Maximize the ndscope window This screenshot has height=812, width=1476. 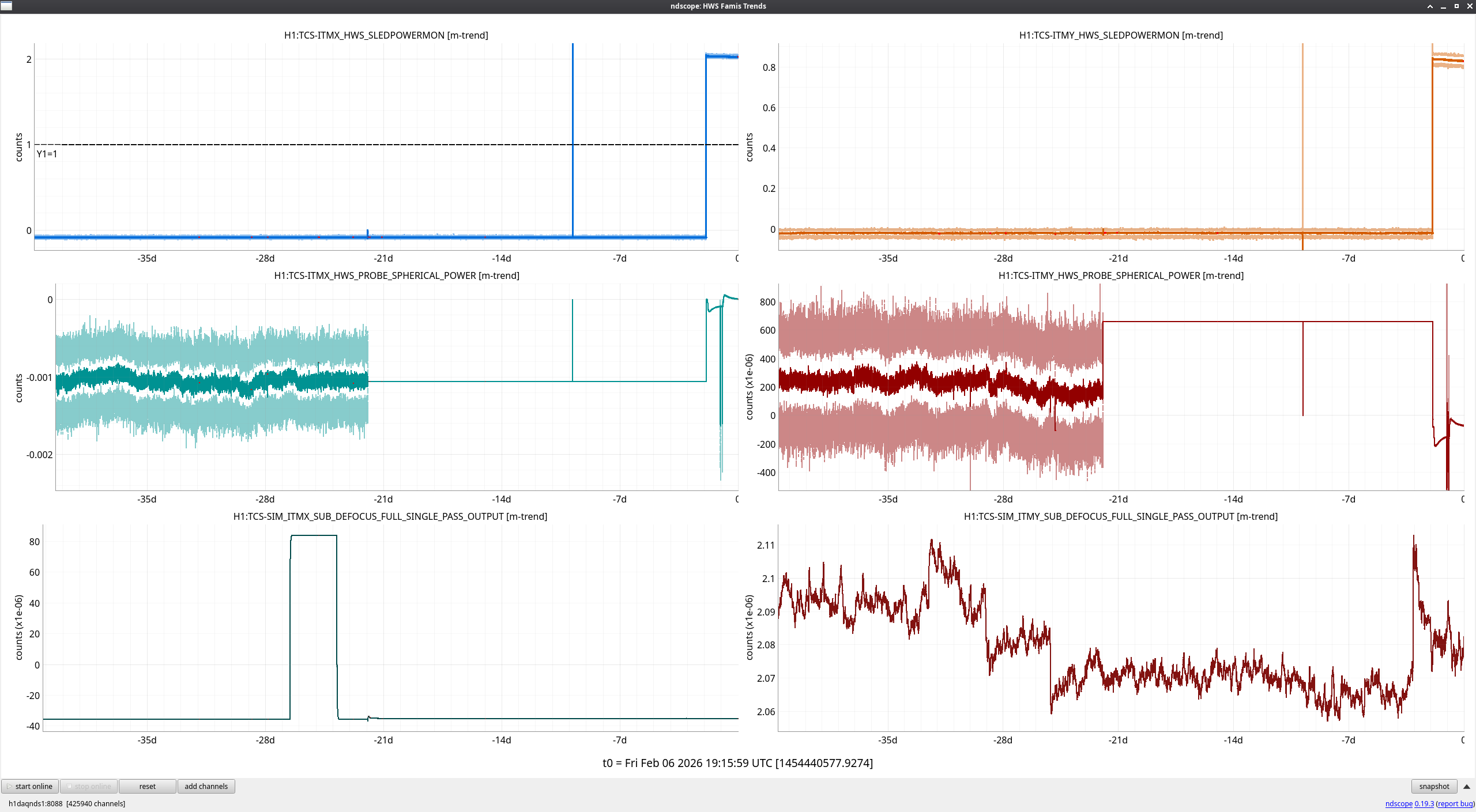(1456, 6)
